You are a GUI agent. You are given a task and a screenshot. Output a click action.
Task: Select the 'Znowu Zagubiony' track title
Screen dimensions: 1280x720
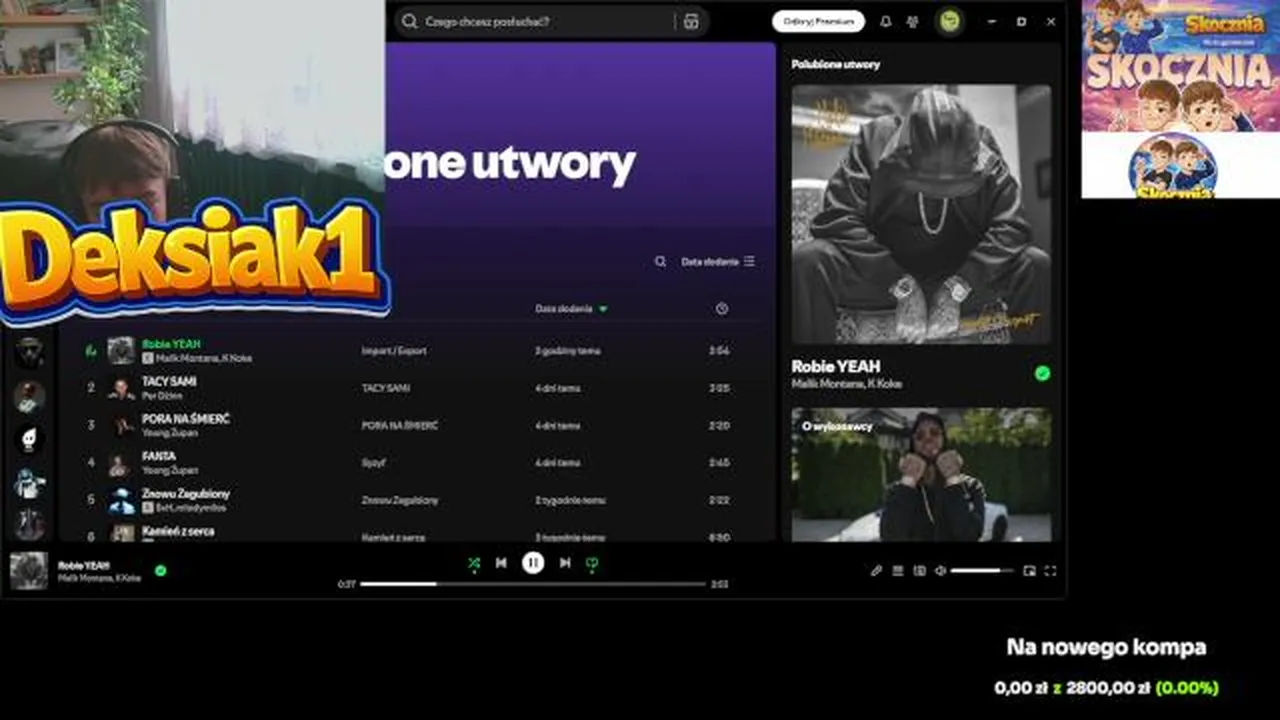point(186,494)
